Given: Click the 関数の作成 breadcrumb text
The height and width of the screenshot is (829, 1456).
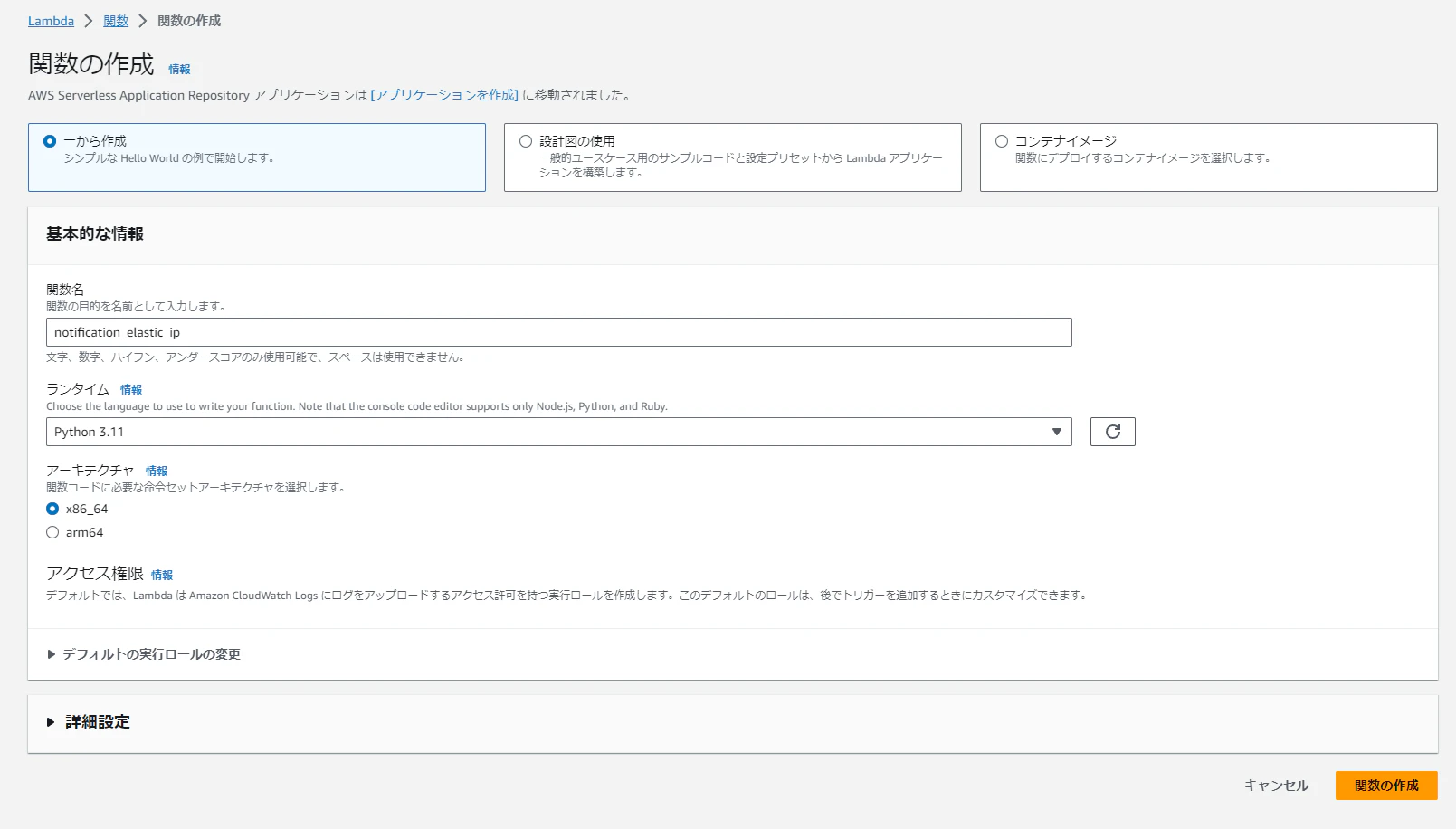Looking at the screenshot, I should [x=189, y=21].
